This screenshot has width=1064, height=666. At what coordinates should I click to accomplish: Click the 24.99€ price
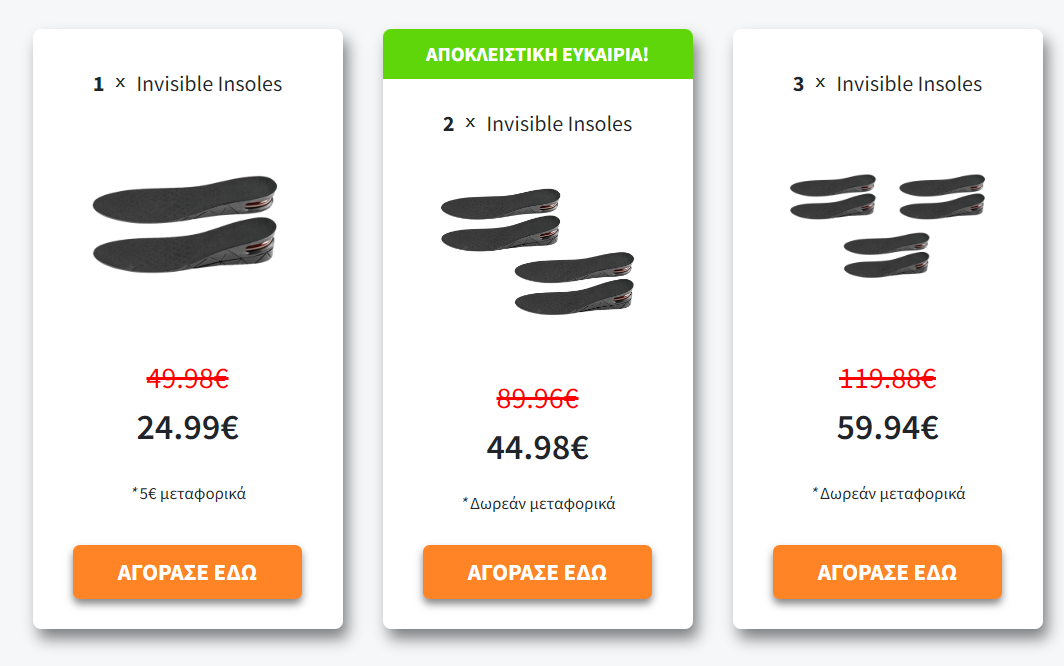click(x=187, y=428)
